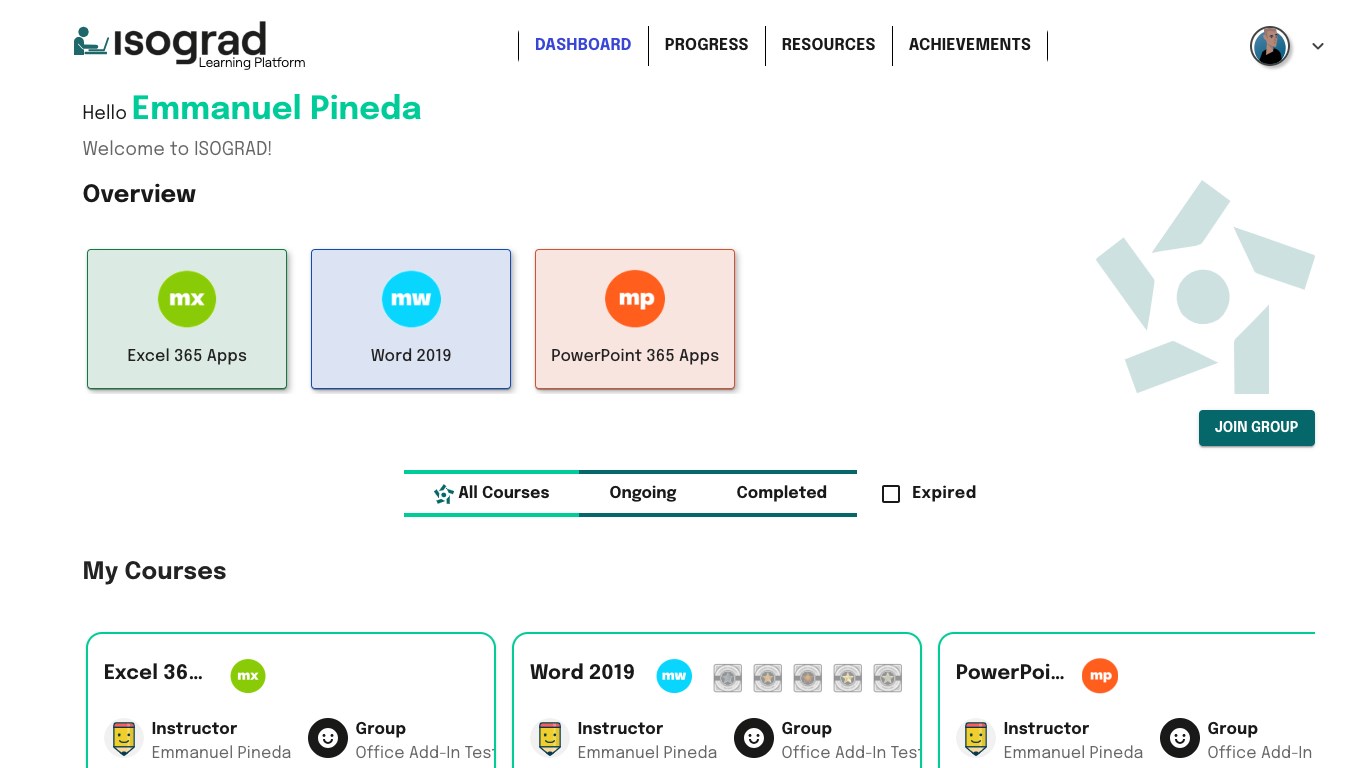1366x768 pixels.
Task: Click the ISOGRAD Learning Platform logo
Action: coord(189,45)
